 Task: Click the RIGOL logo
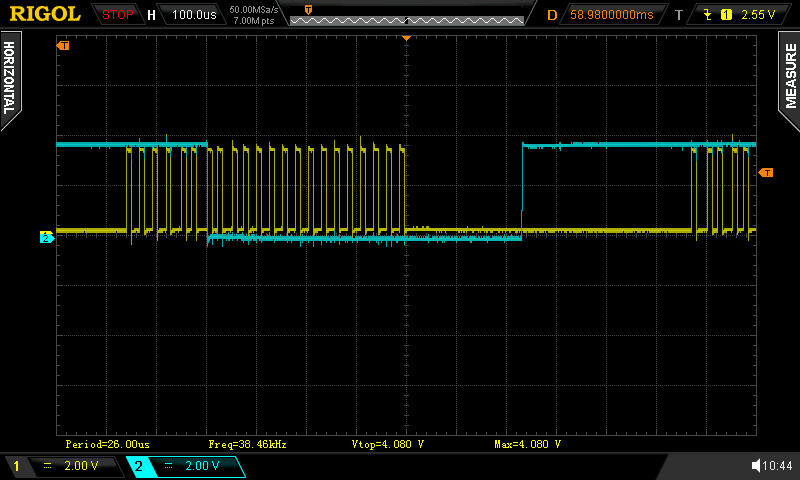point(45,14)
